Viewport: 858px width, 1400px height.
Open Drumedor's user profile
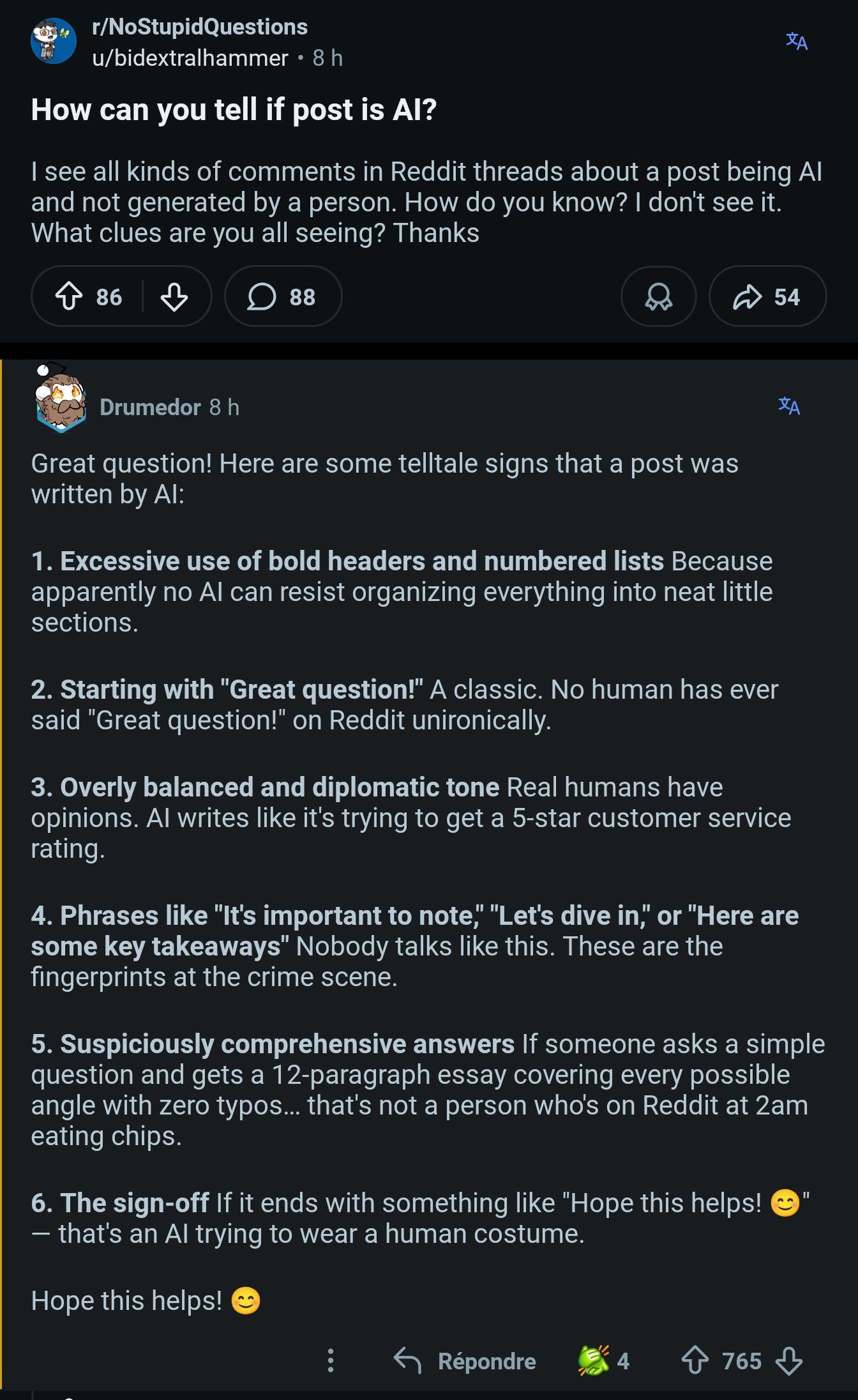pos(150,407)
